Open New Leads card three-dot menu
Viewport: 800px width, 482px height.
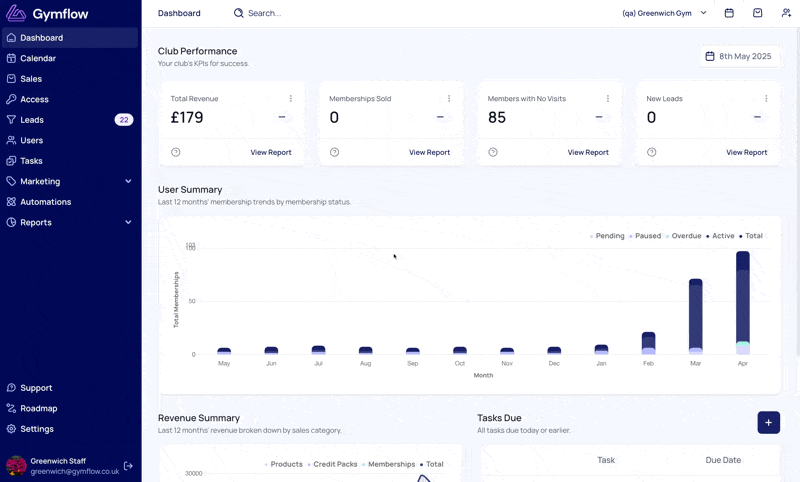[766, 98]
